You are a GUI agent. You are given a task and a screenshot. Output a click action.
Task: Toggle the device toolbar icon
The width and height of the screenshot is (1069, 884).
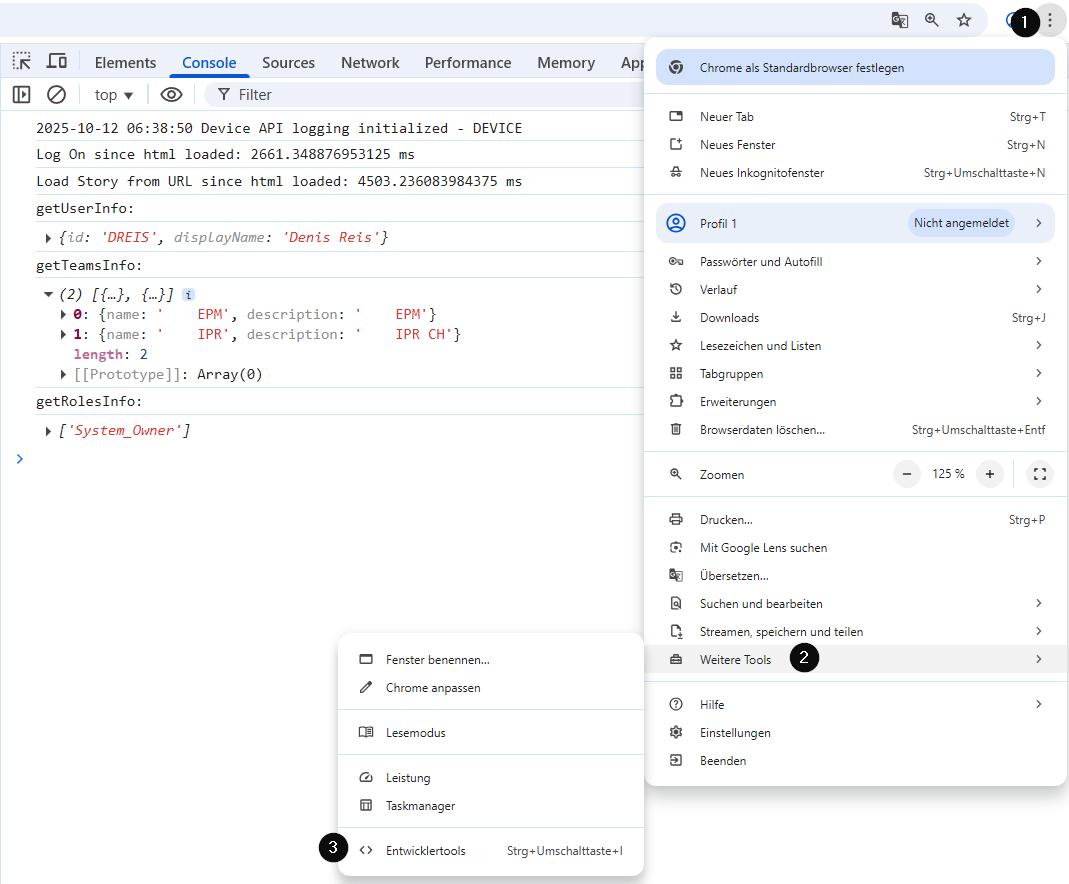click(57, 62)
